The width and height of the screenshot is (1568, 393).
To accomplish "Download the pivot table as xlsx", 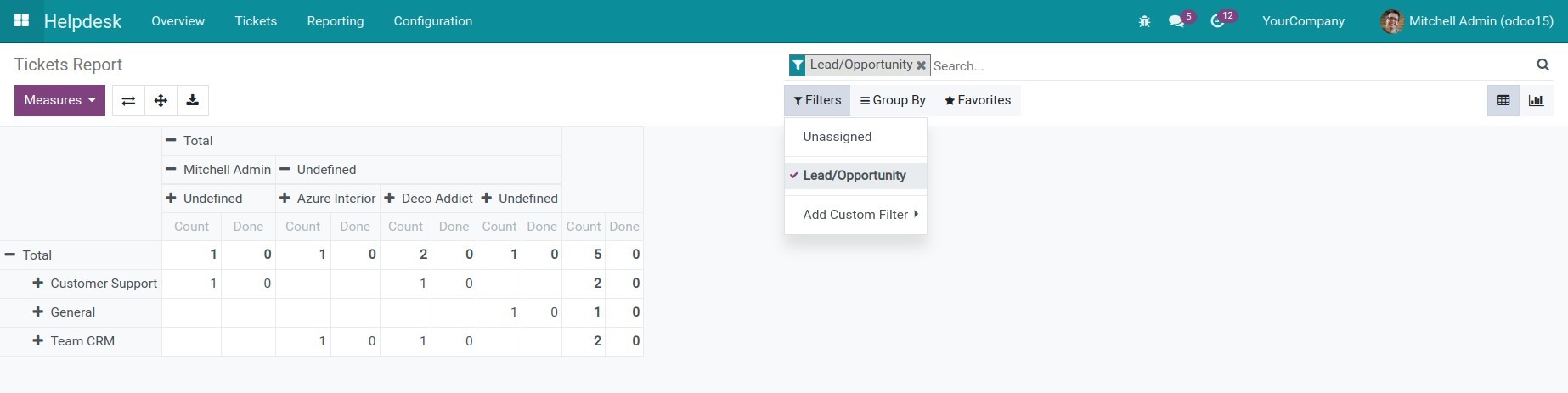I will (x=193, y=100).
